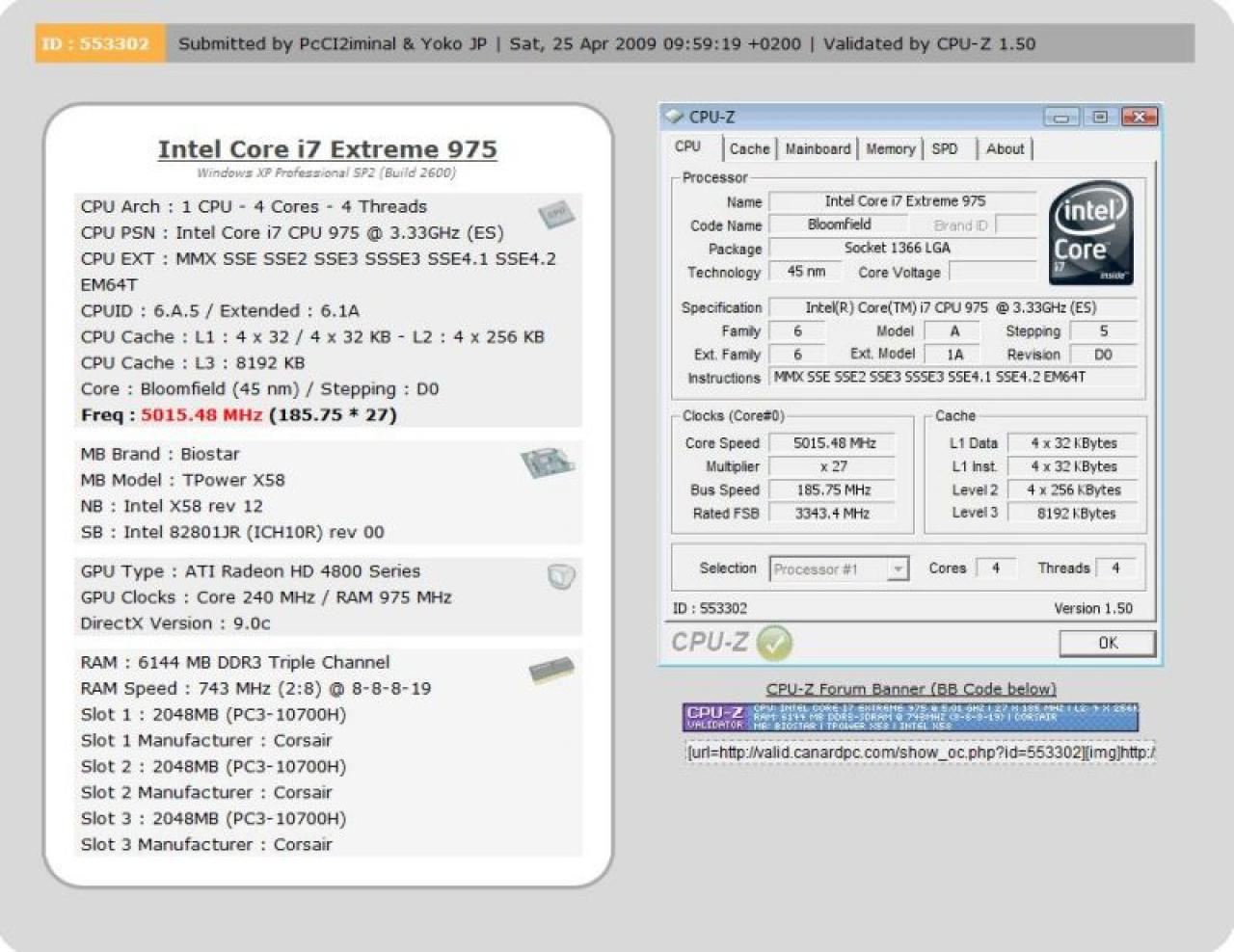Click Slot 3 Manufacturer : Corsair line
The width and height of the screenshot is (1234, 952).
click(206, 845)
